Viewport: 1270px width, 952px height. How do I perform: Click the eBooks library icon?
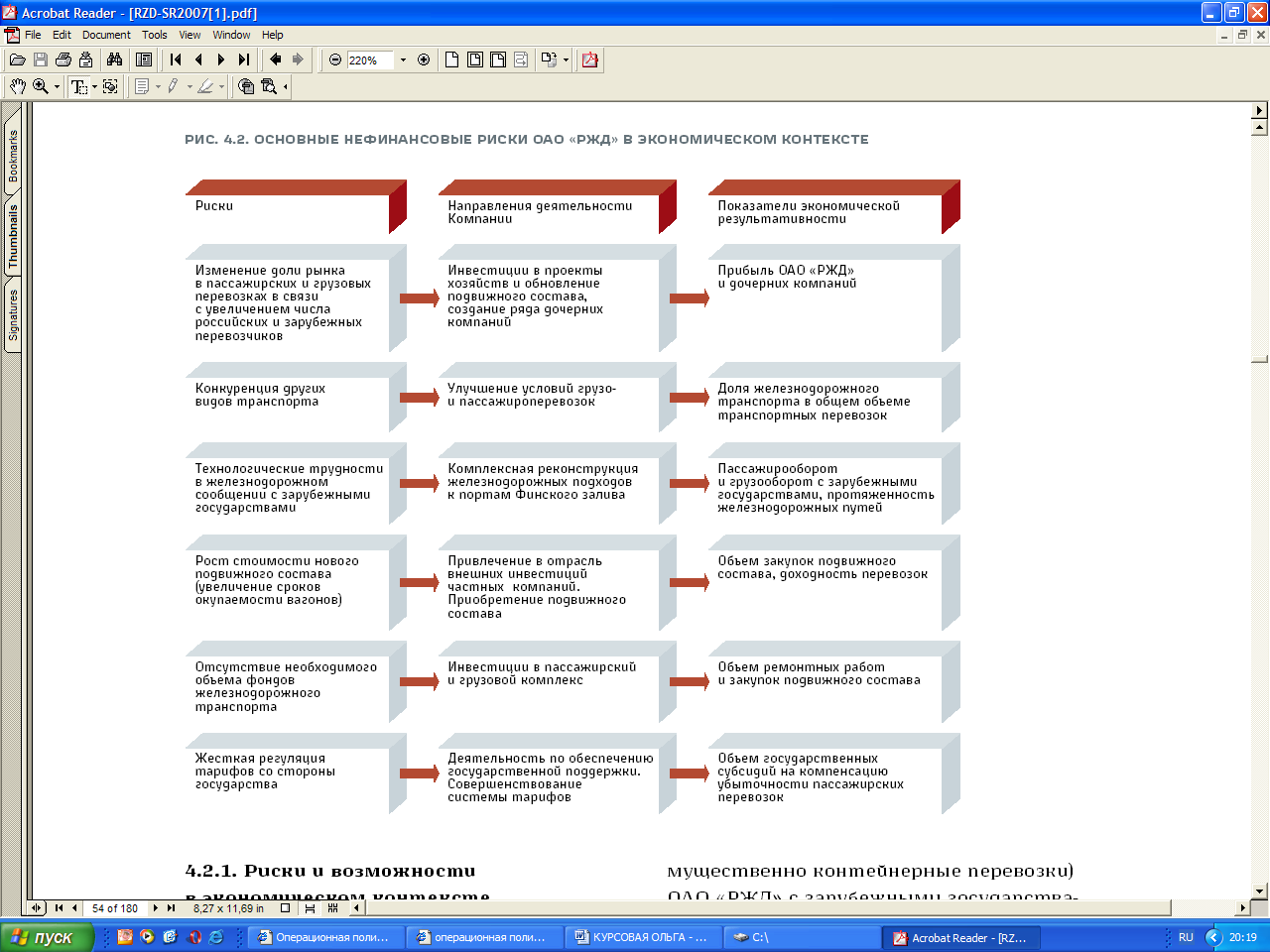(246, 86)
